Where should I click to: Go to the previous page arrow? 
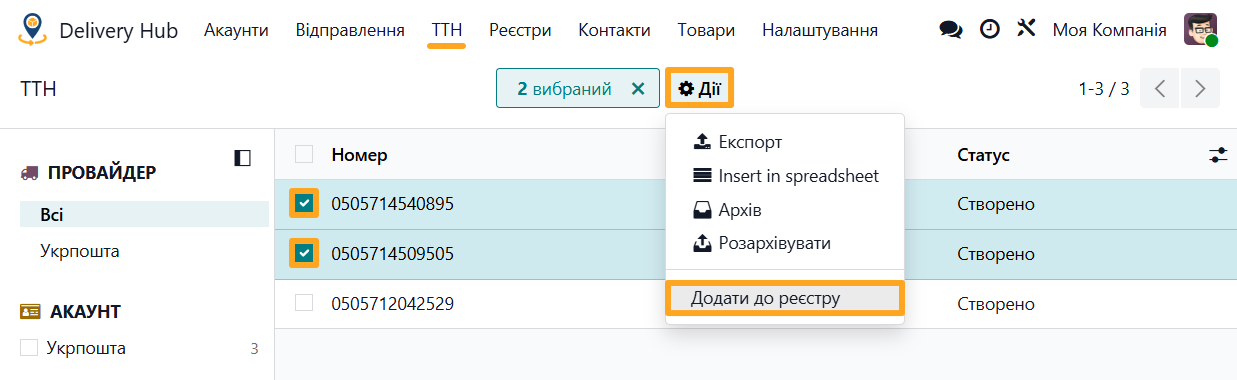coord(1160,88)
